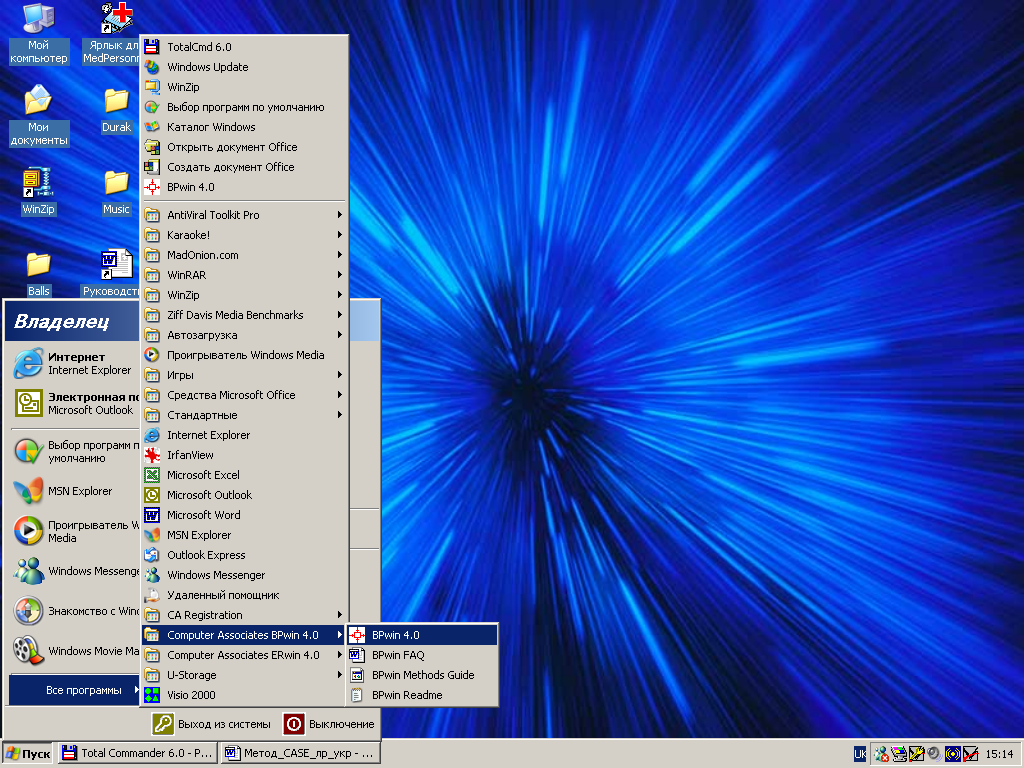Open the WinZip program group folder
Viewport: 1024px width, 768px height.
[x=244, y=295]
